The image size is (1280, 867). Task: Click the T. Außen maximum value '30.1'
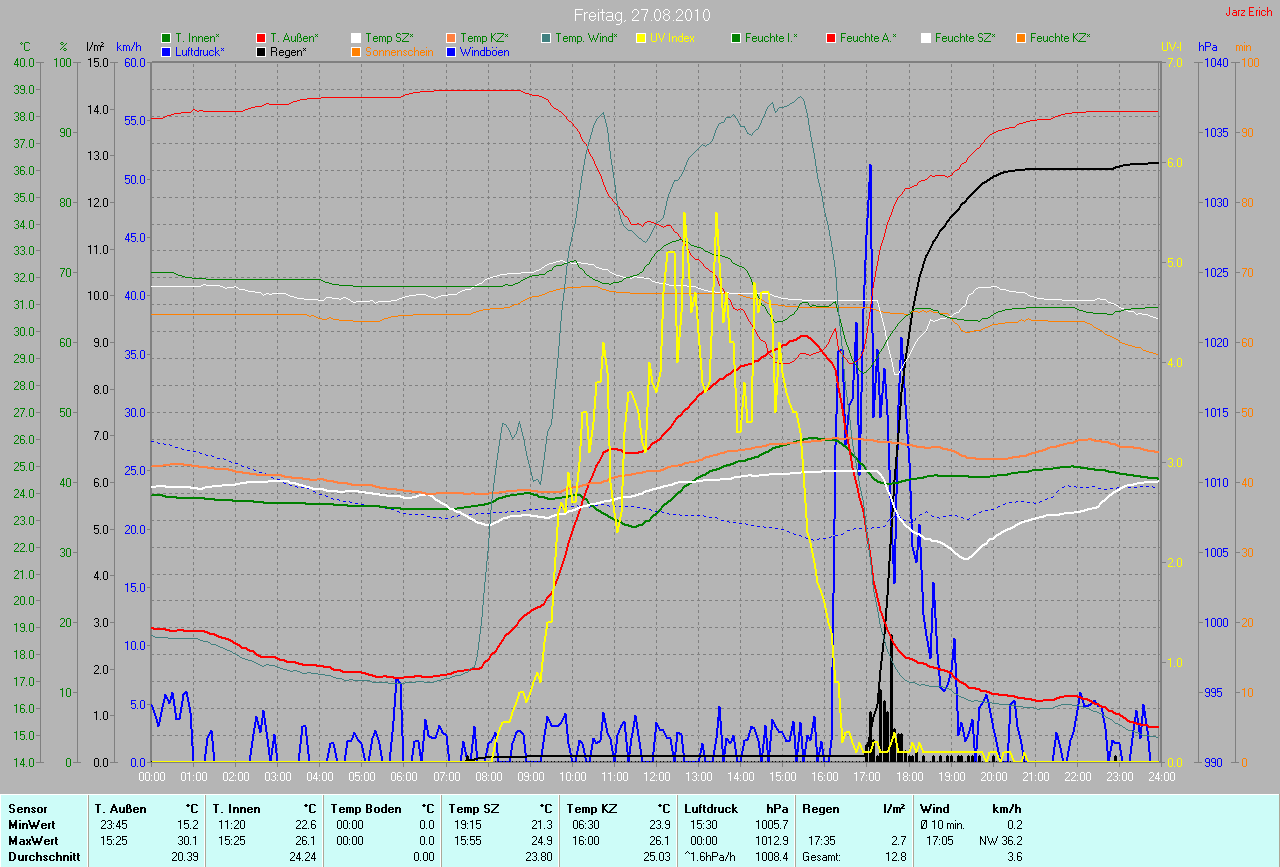188,841
